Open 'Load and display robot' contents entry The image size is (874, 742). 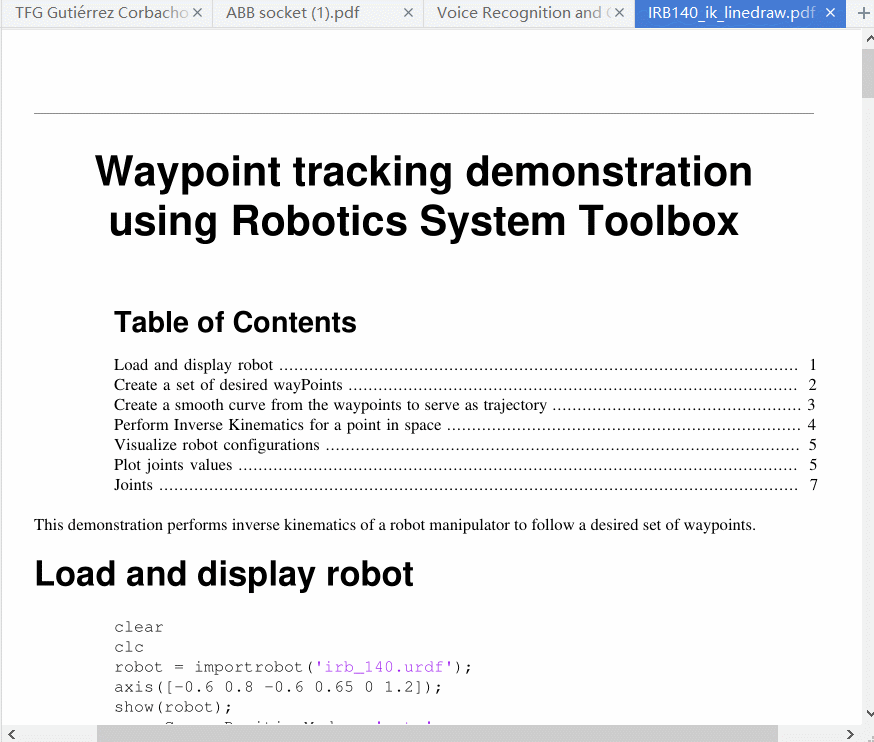[465, 365]
